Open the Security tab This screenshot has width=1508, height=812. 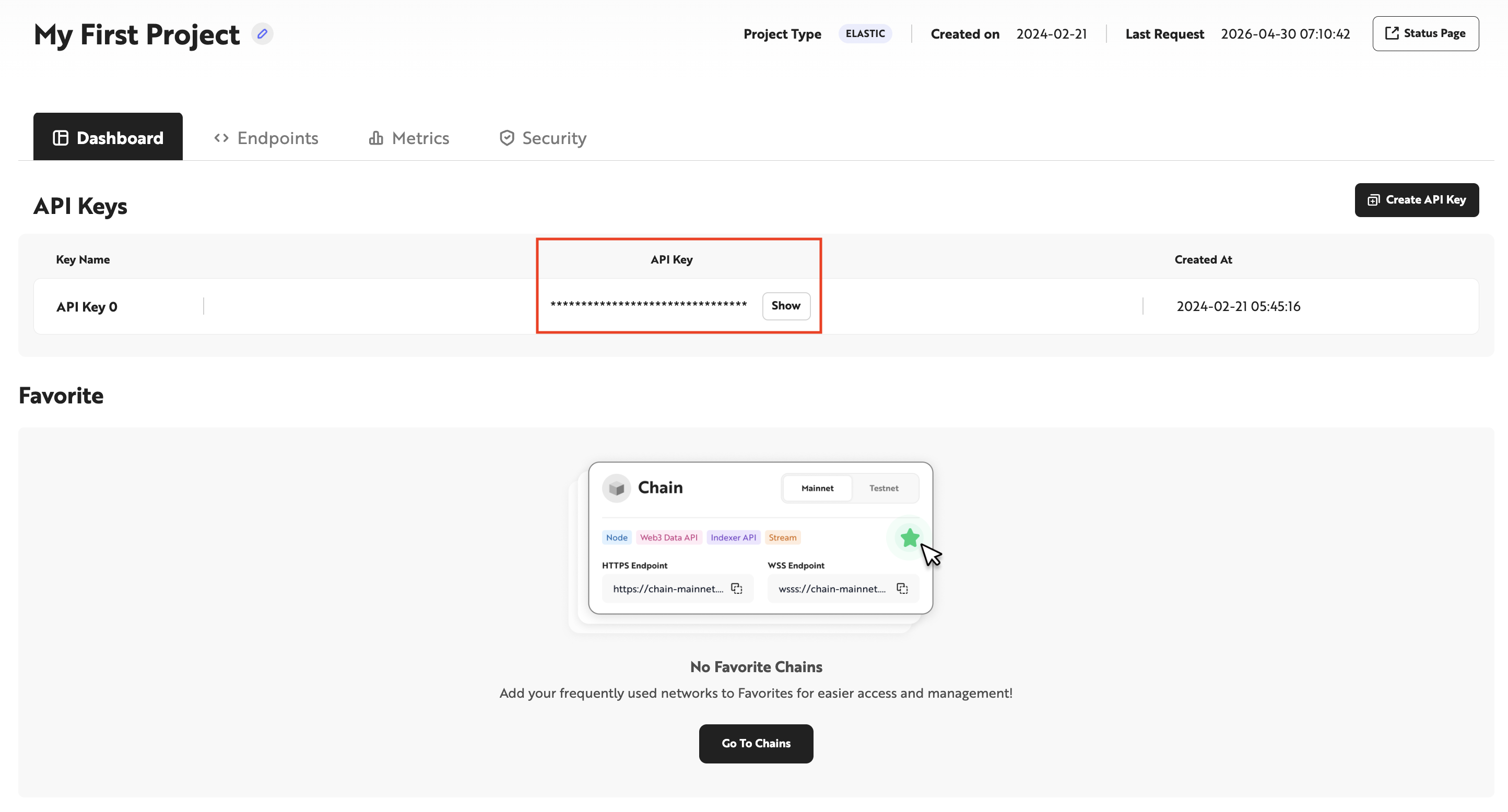[x=543, y=137]
